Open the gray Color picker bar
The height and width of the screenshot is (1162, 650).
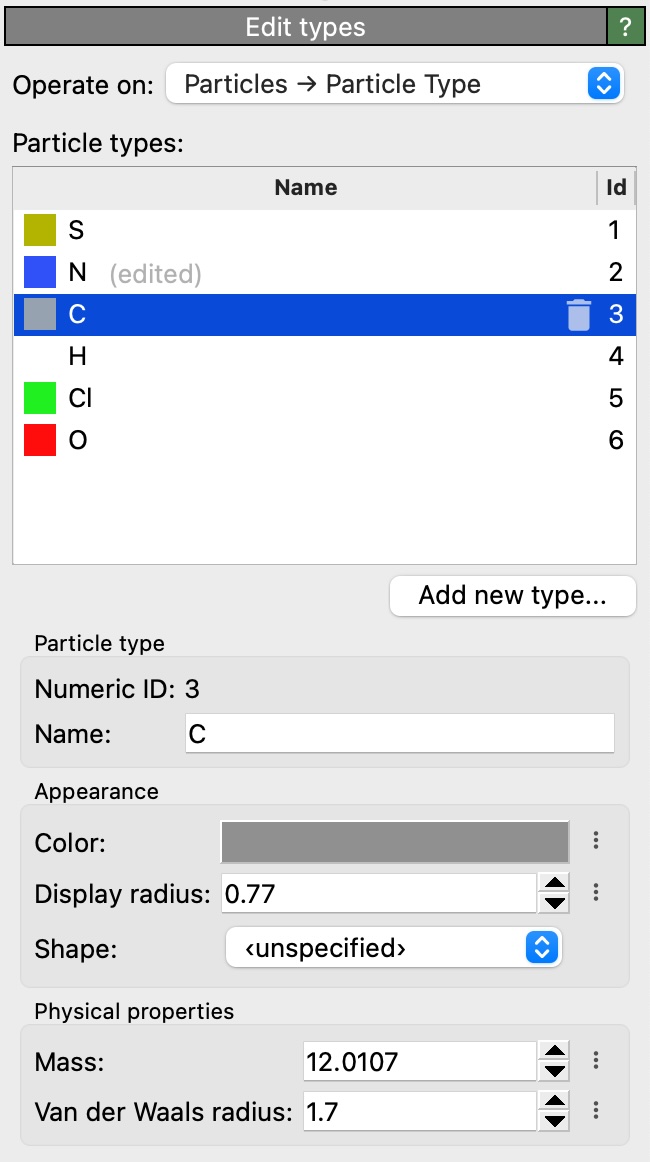394,841
